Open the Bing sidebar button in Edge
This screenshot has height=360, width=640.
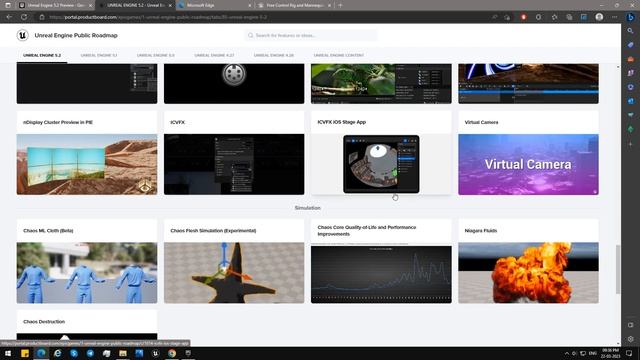[631, 17]
